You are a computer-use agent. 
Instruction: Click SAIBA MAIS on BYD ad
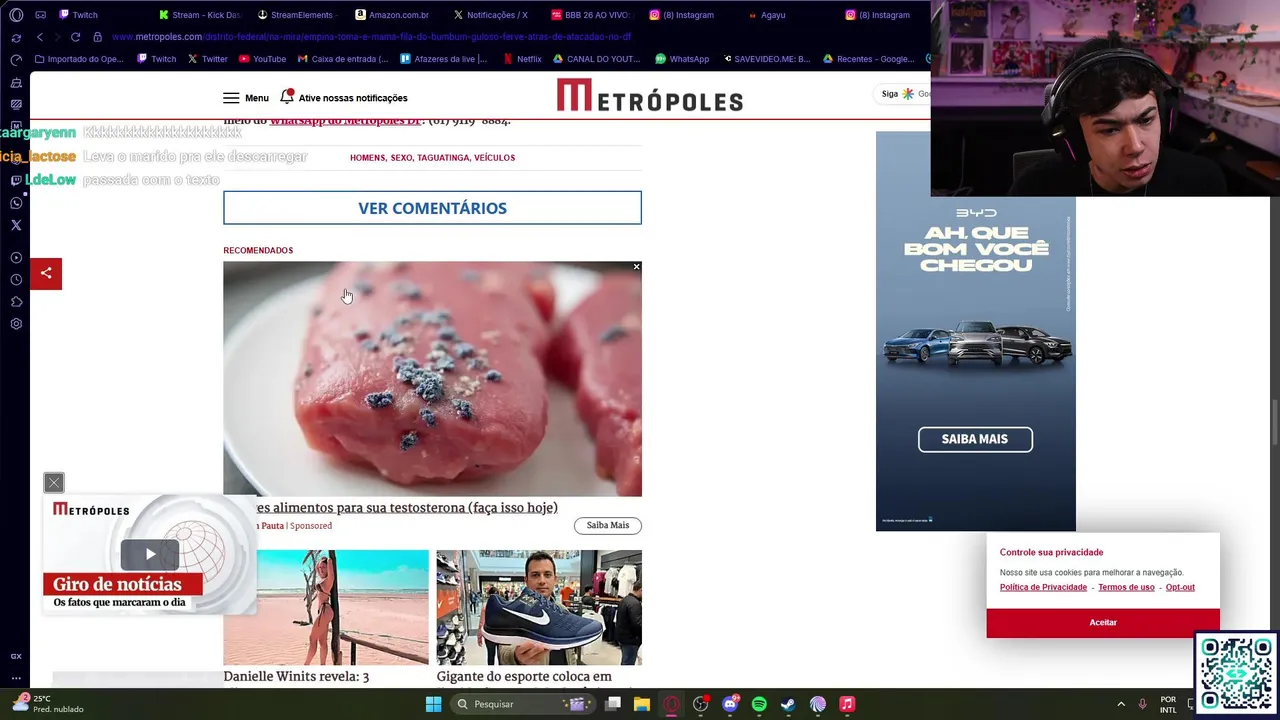[x=975, y=439]
